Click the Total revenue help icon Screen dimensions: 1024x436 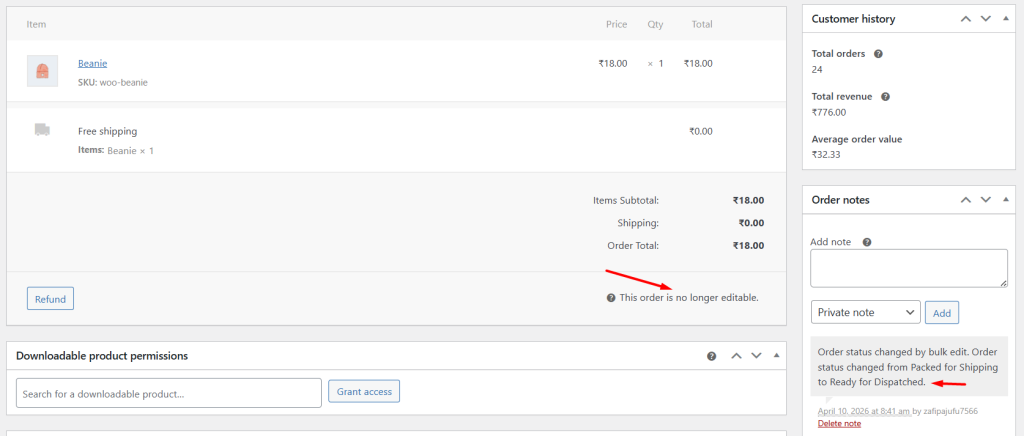click(x=885, y=97)
